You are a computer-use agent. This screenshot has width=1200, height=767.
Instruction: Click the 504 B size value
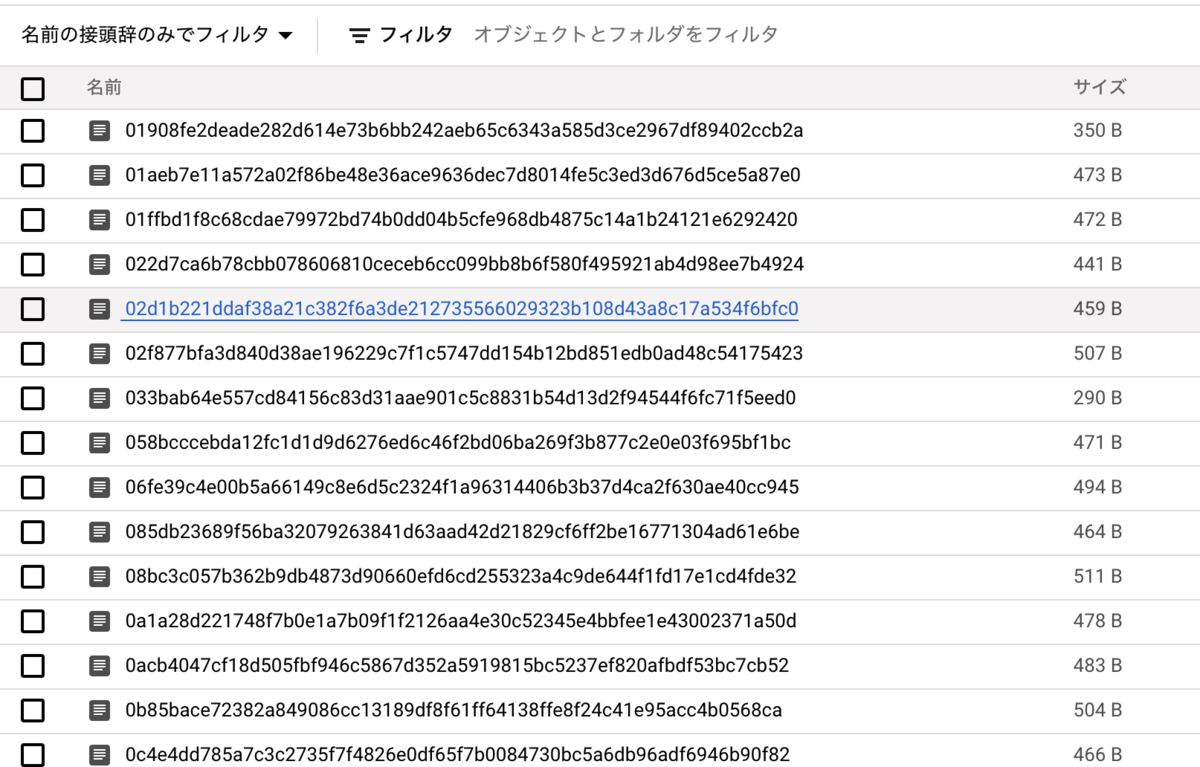1097,710
